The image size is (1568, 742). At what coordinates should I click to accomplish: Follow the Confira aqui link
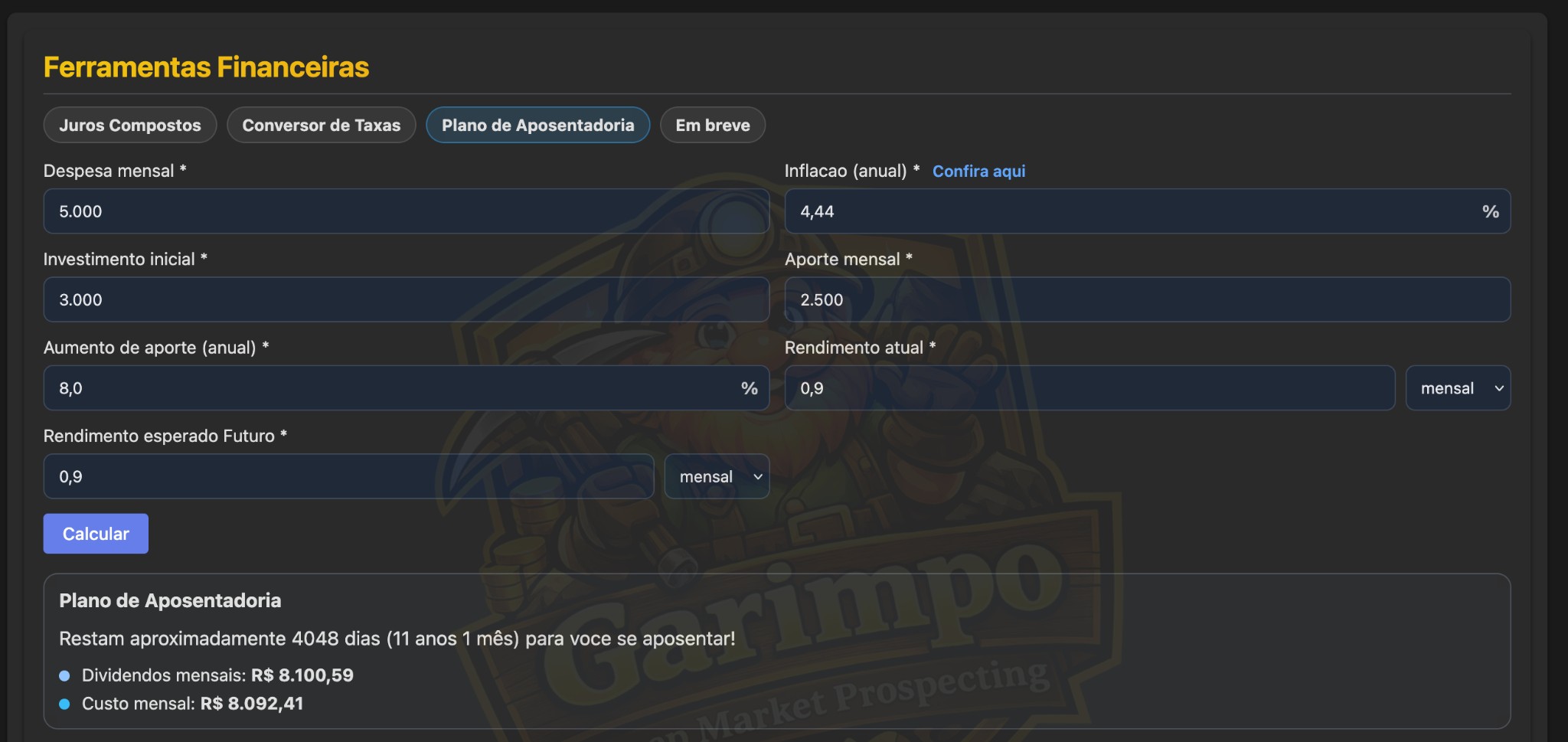[x=978, y=172]
